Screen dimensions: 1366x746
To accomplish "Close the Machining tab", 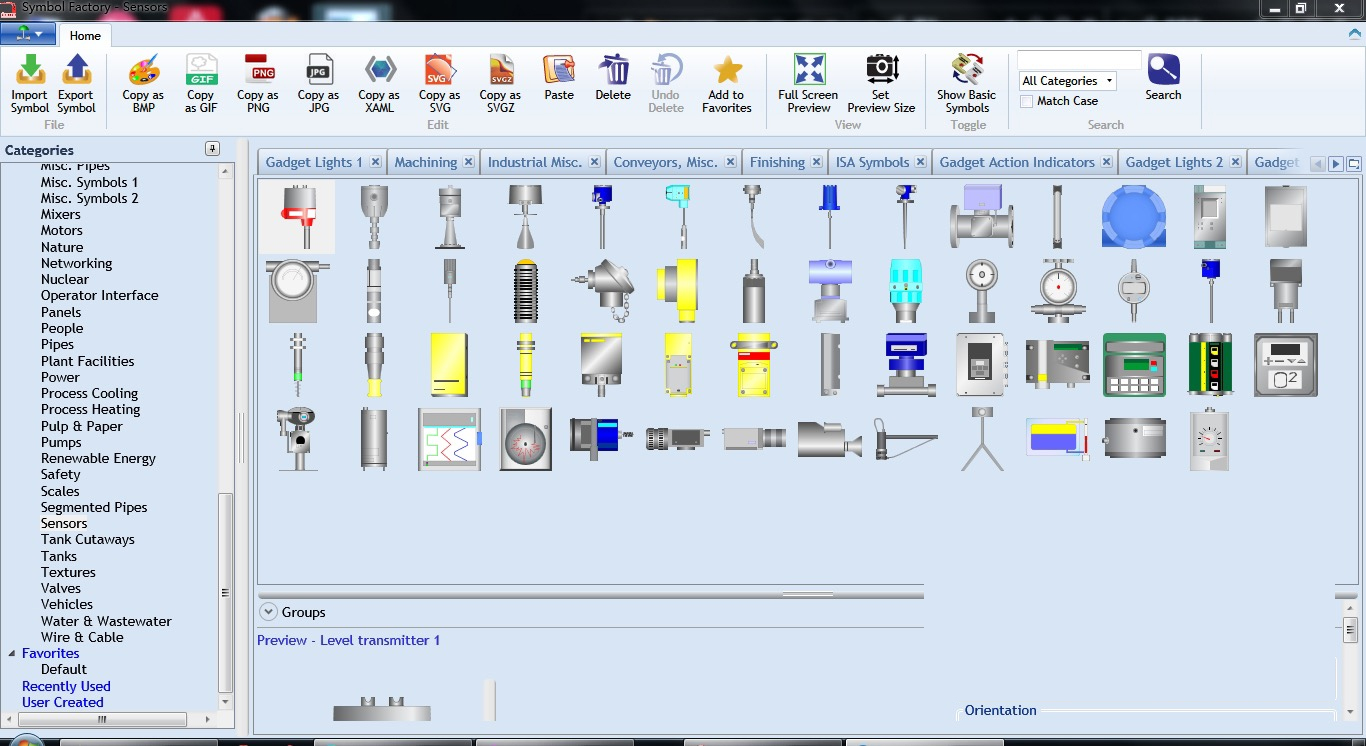I will (x=469, y=162).
